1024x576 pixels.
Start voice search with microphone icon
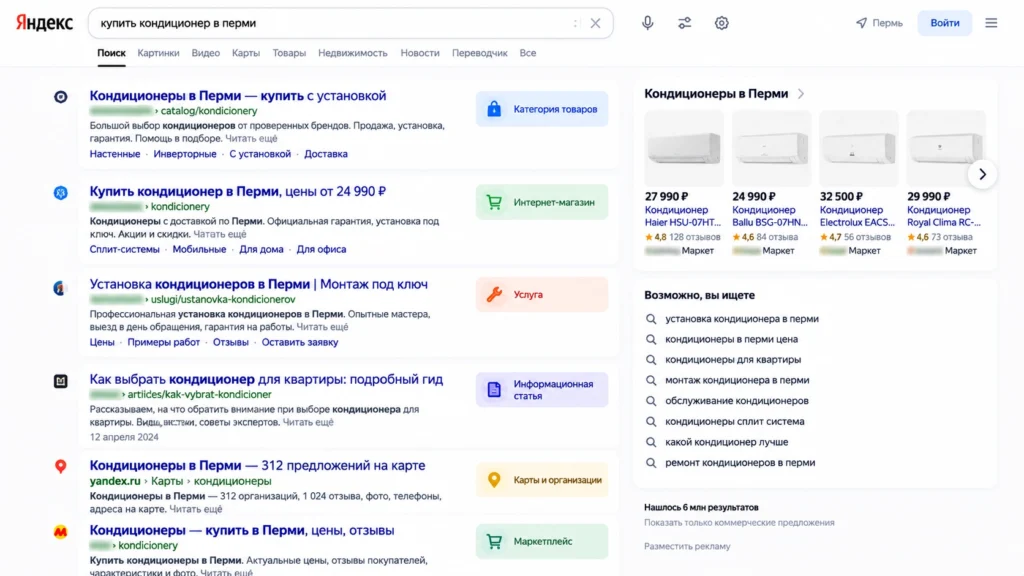pyautogui.click(x=647, y=23)
